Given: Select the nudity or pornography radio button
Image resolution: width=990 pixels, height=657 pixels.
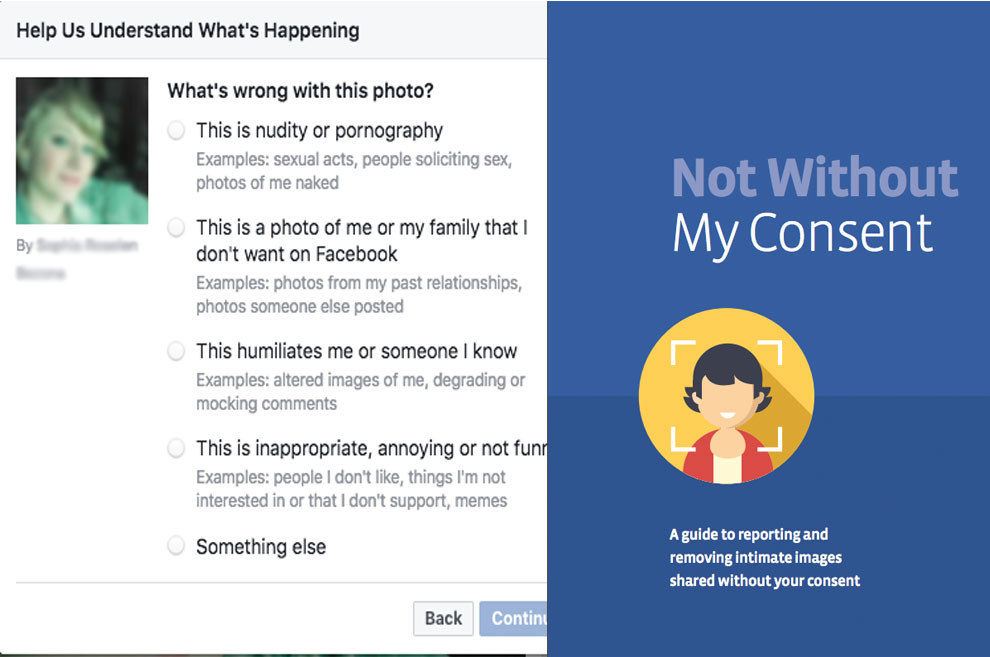Looking at the screenshot, I should 177,130.
